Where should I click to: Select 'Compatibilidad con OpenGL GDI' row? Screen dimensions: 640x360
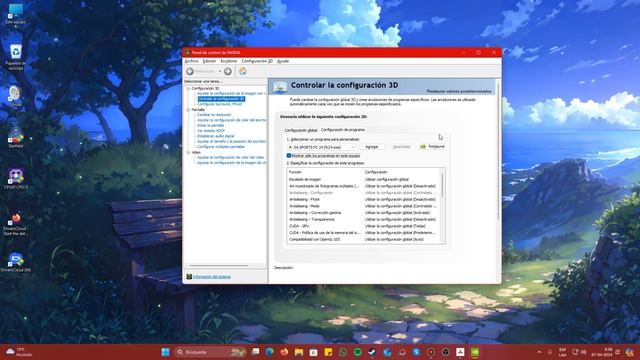(363, 240)
